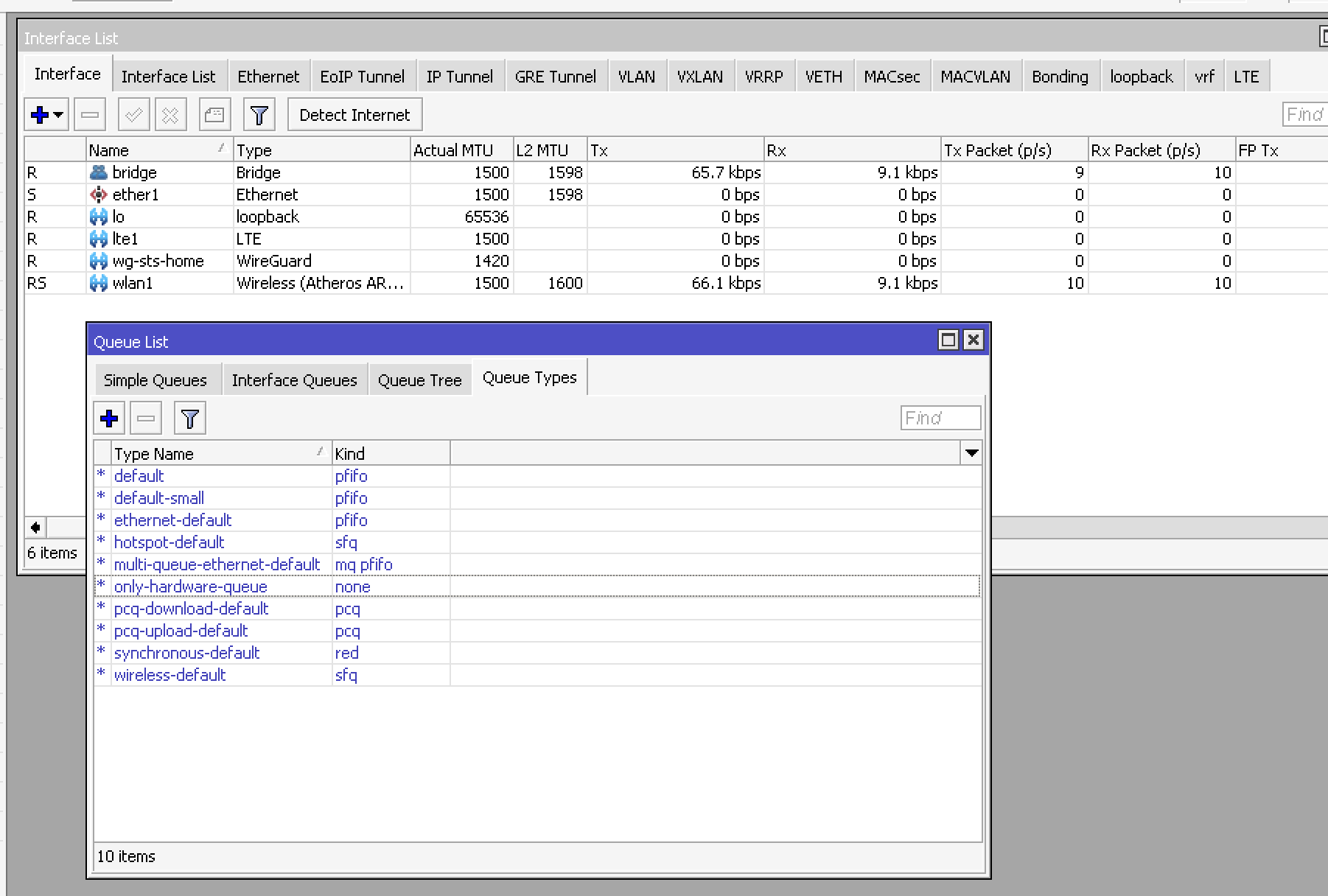The image size is (1328, 896).
Task: Open the filter in Interface List toolbar
Action: point(259,115)
